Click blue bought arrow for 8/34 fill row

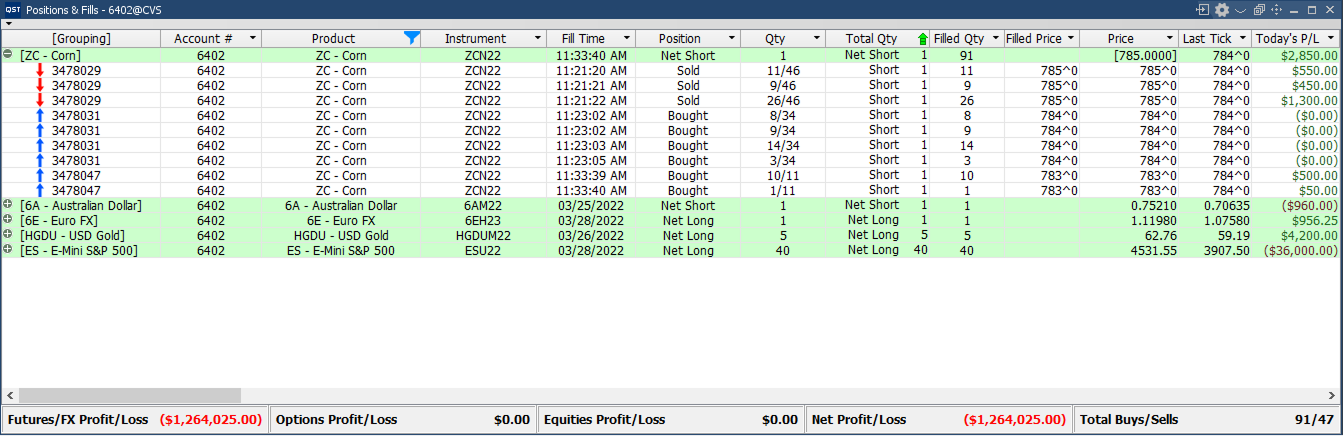(39, 116)
